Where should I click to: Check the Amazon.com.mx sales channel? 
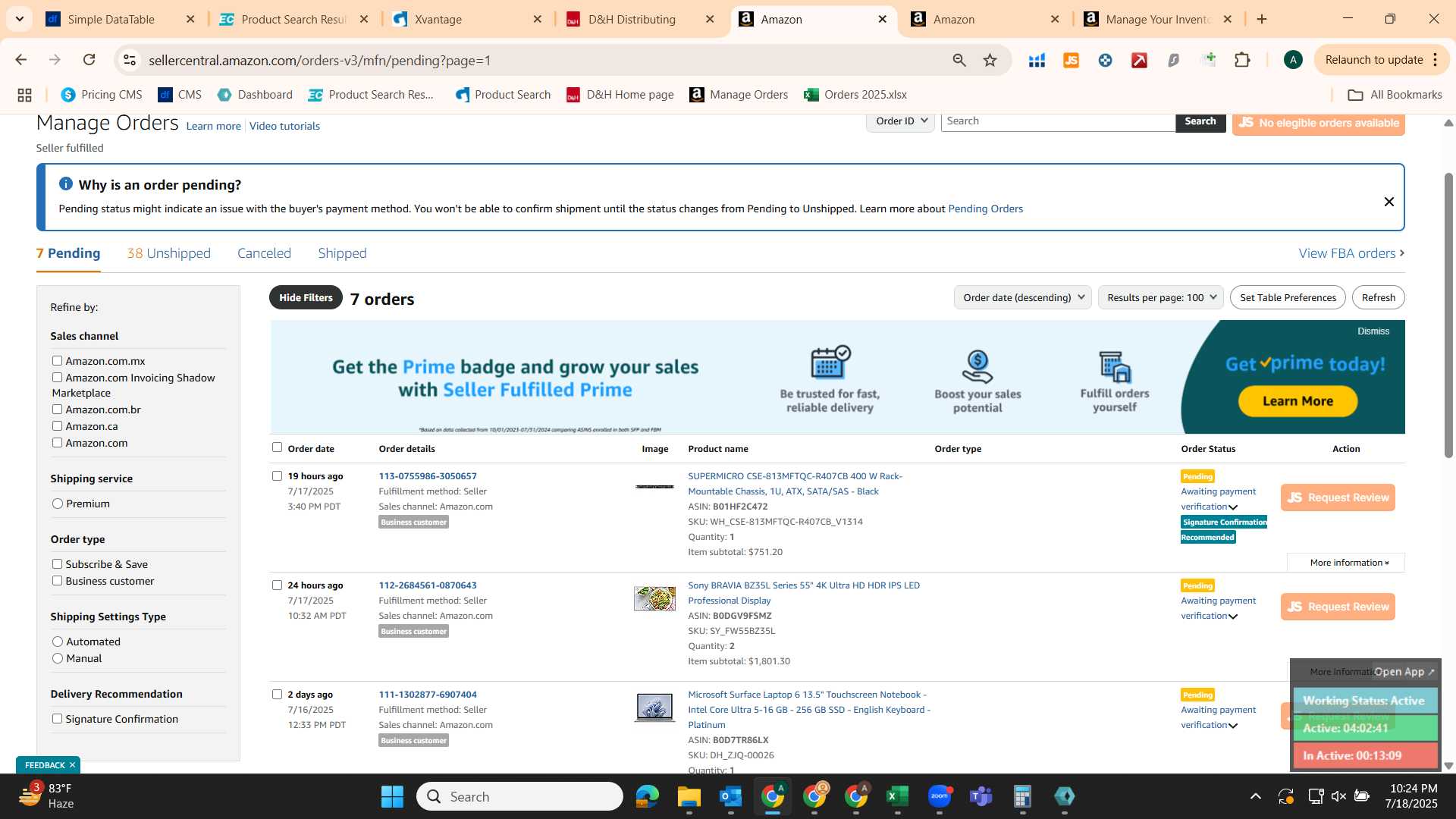click(57, 361)
